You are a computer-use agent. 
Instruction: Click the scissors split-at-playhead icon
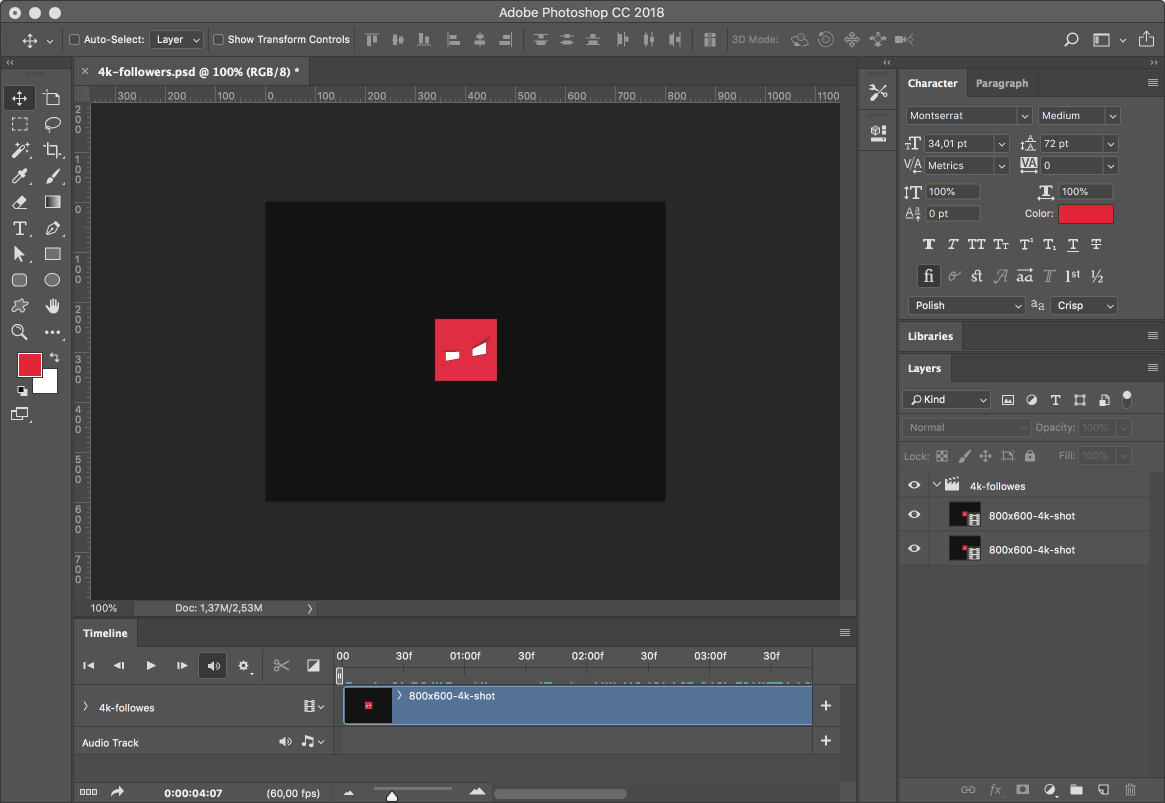pyautogui.click(x=281, y=666)
